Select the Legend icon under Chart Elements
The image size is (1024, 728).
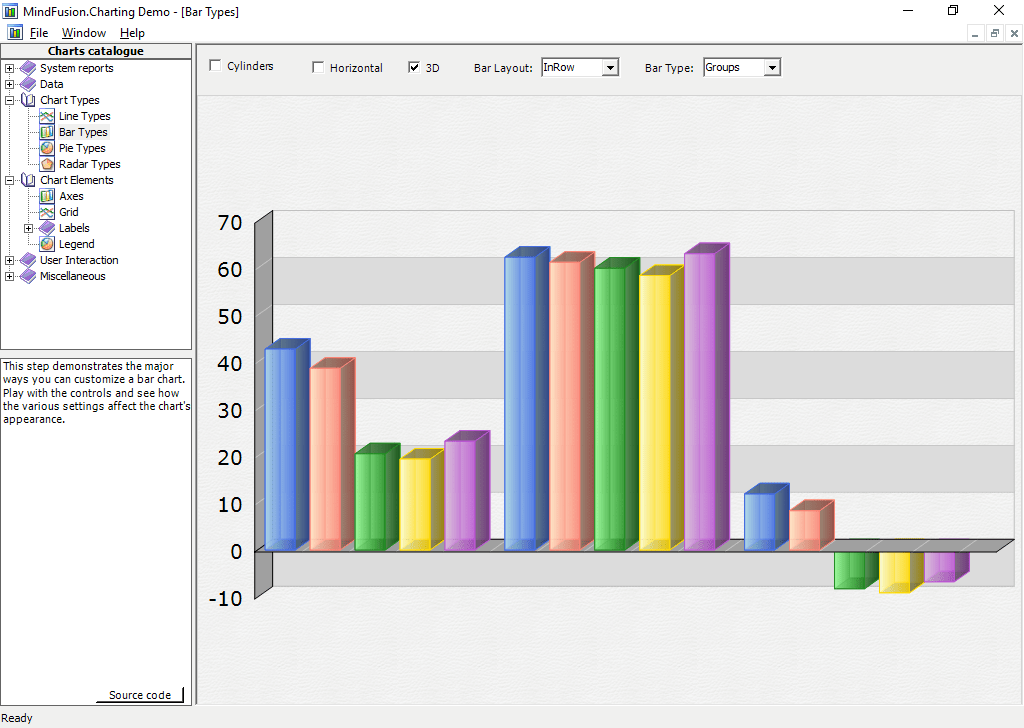pos(45,244)
